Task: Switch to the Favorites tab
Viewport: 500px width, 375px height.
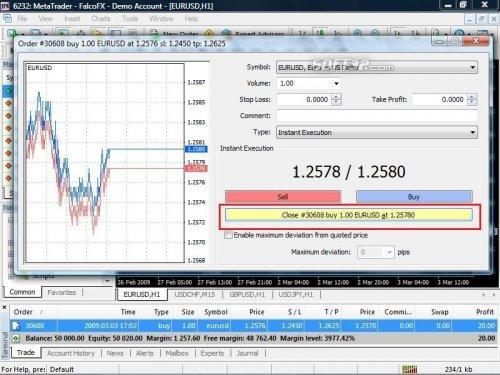Action: tap(62, 292)
